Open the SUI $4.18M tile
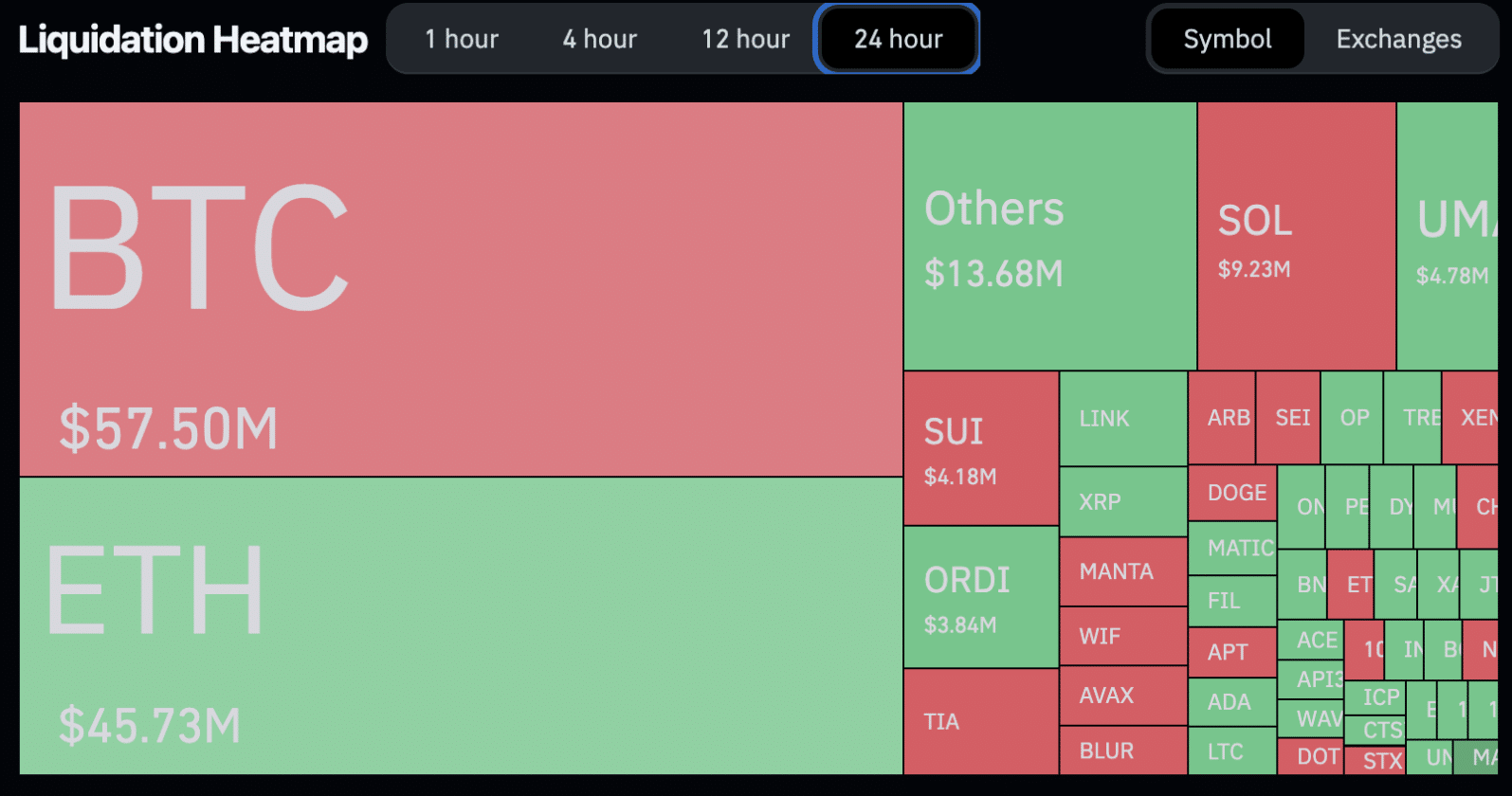Screen dimensions: 1512x796 tap(981, 448)
